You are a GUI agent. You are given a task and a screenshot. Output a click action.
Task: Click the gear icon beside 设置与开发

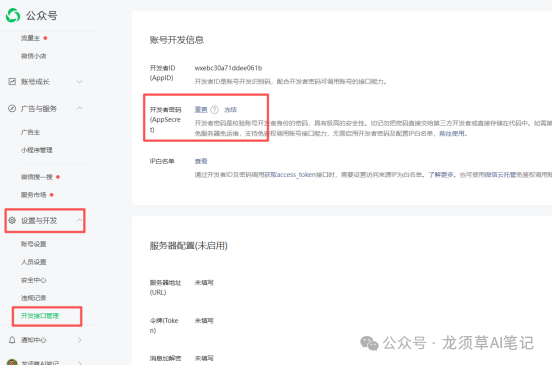tap(12, 220)
